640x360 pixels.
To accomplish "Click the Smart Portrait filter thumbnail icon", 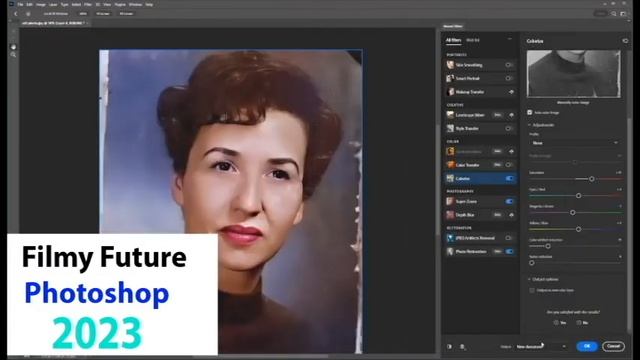I will [x=450, y=78].
